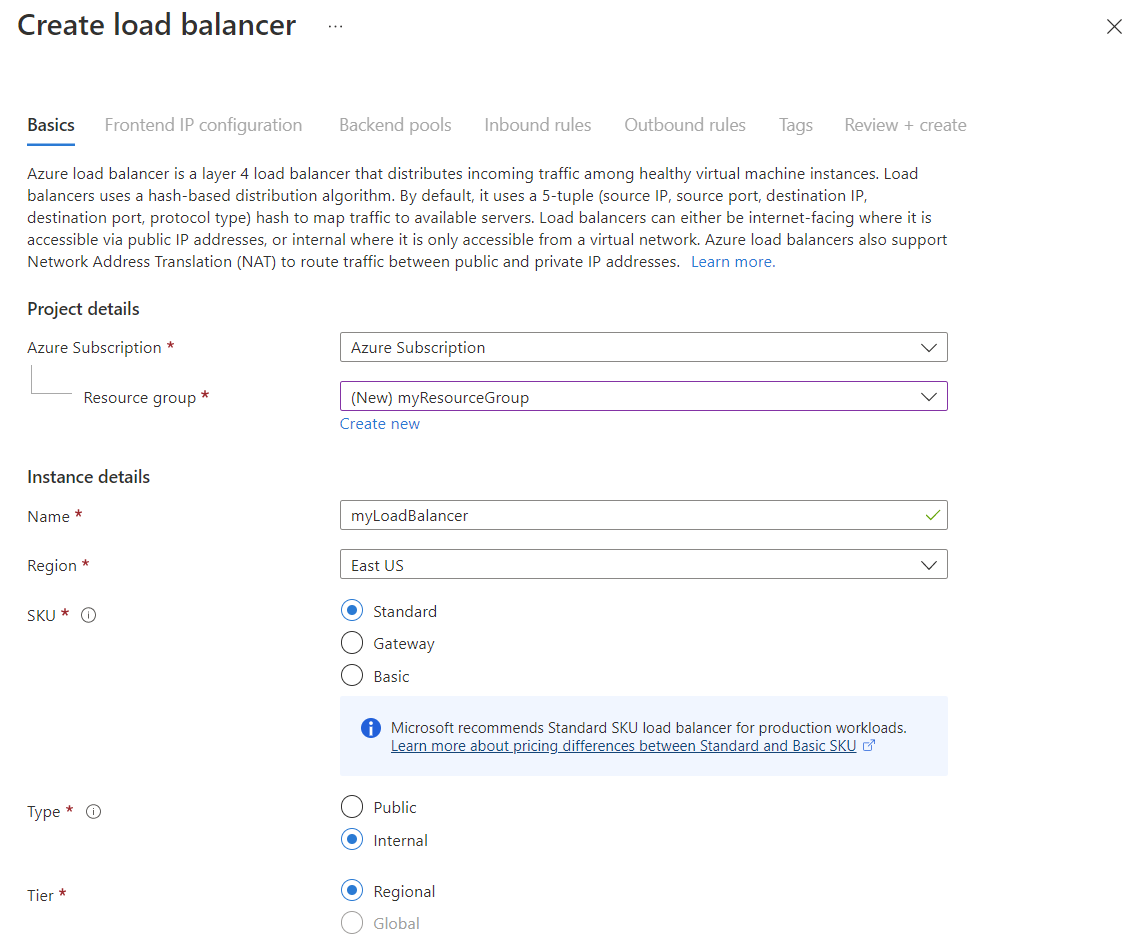Expand the Resource group dropdown

point(643,396)
